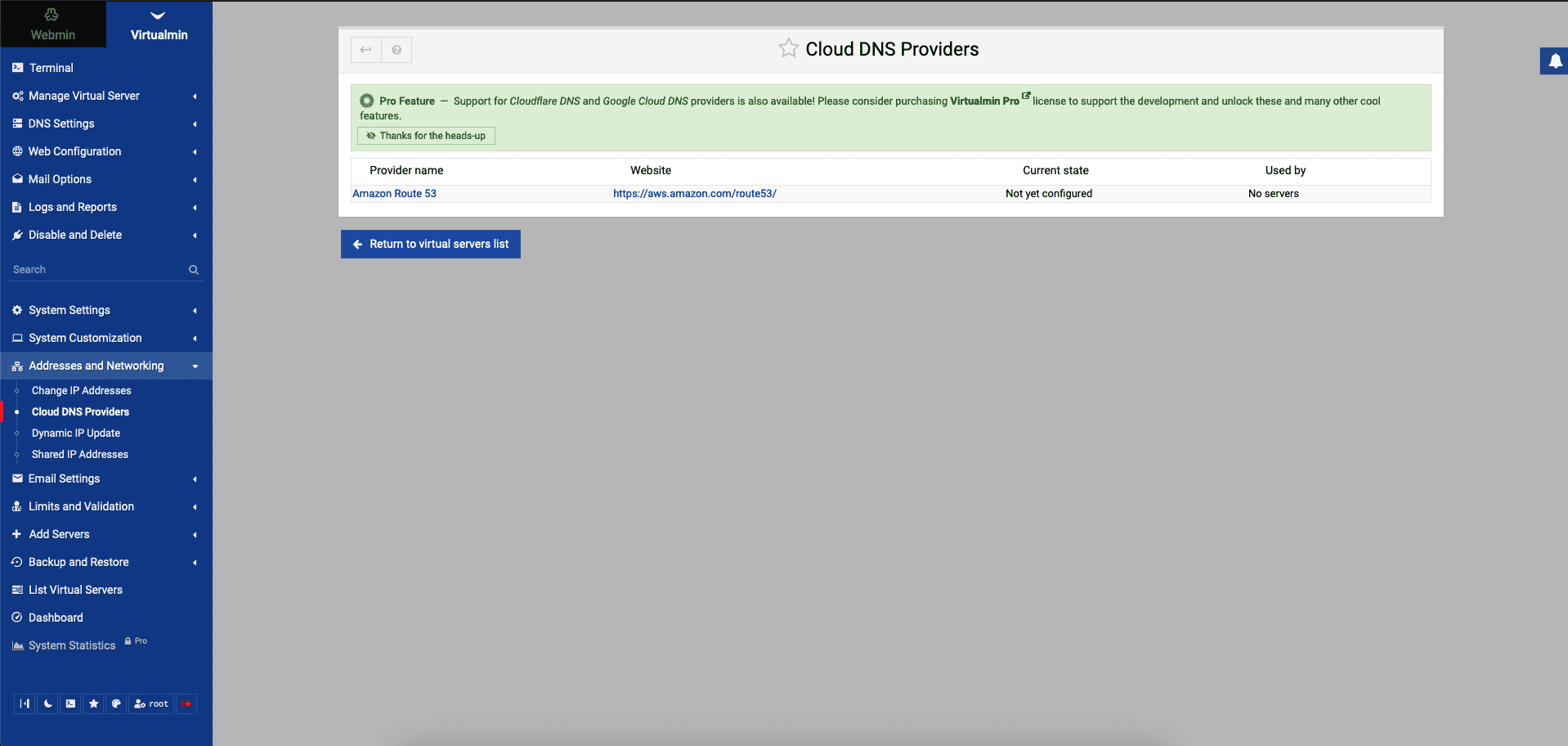Open command shell icon in bottom toolbar

tap(71, 703)
